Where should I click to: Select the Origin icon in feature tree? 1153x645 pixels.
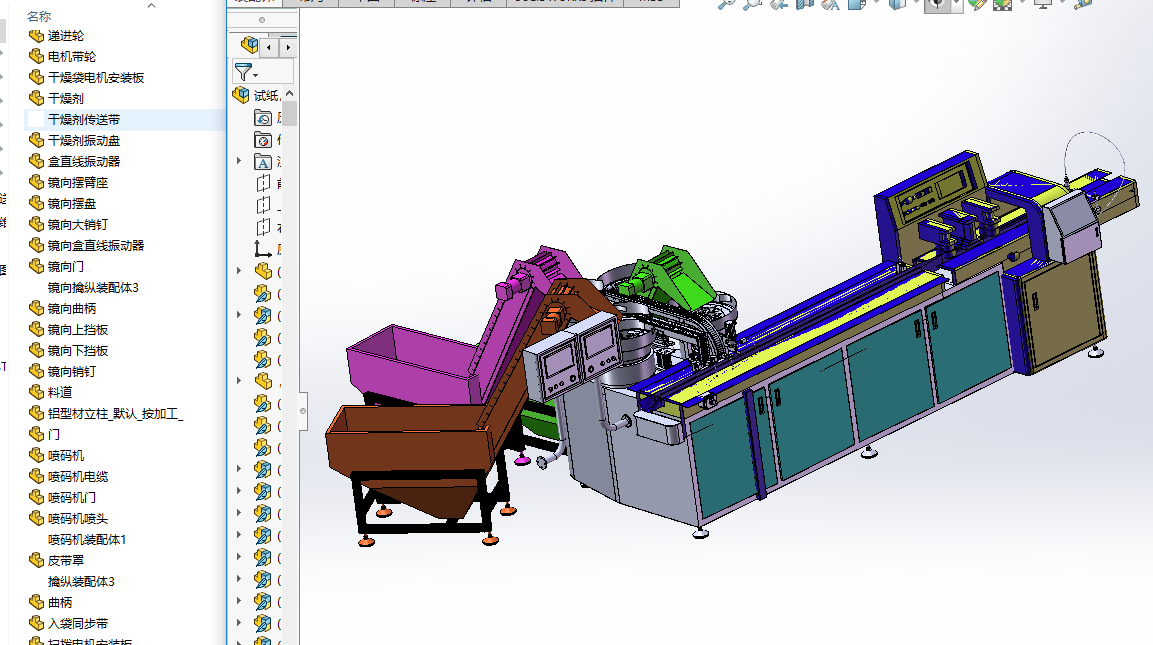coord(263,250)
